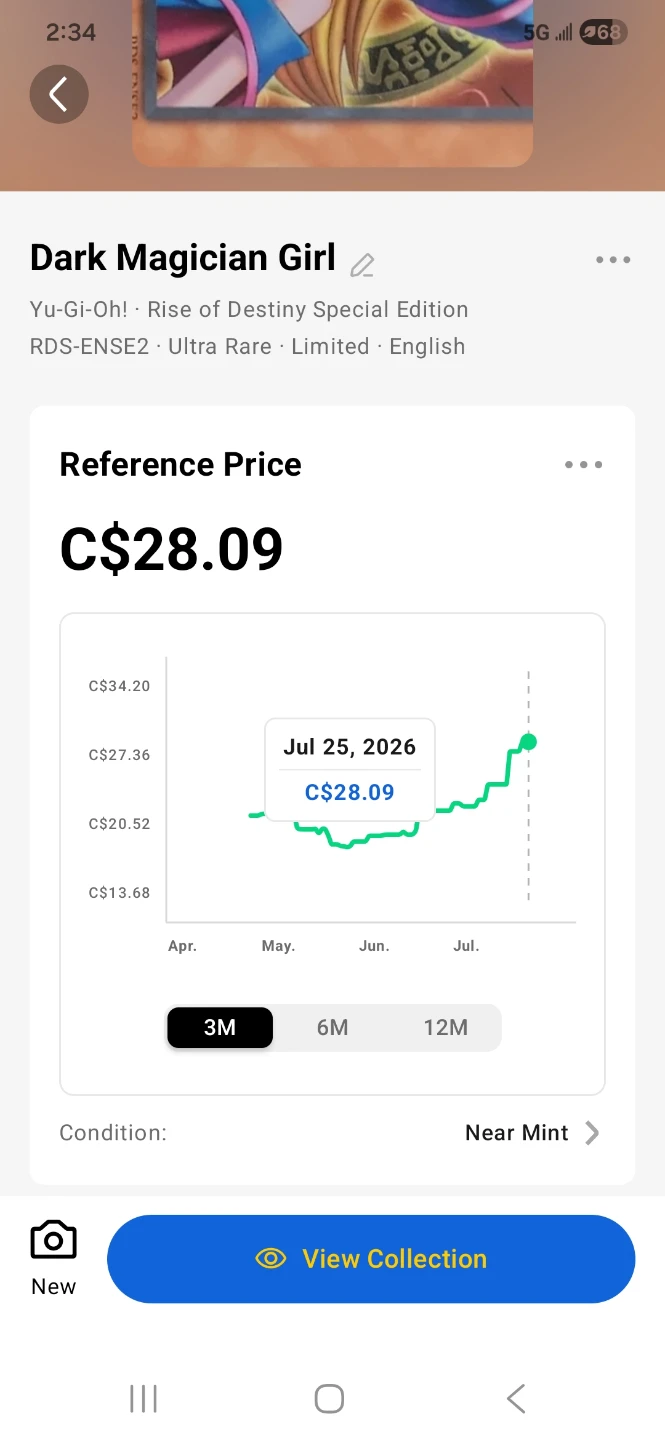Tap Android home button
665x1440 pixels.
(329, 1399)
